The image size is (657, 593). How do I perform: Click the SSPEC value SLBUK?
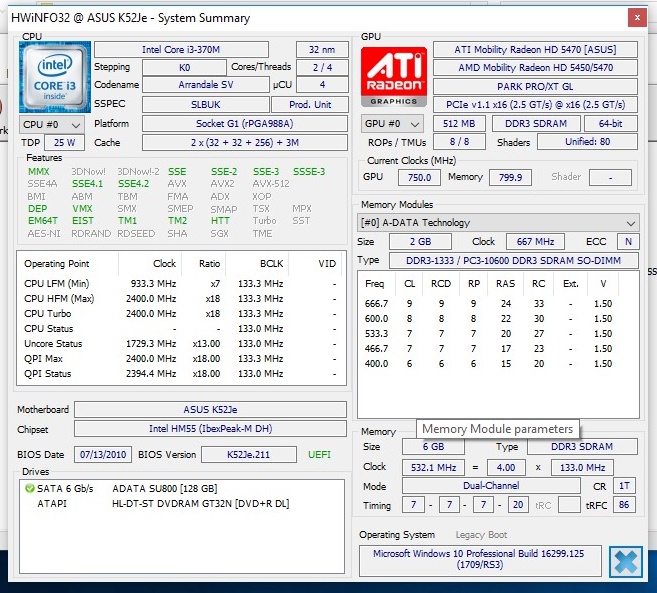click(205, 104)
